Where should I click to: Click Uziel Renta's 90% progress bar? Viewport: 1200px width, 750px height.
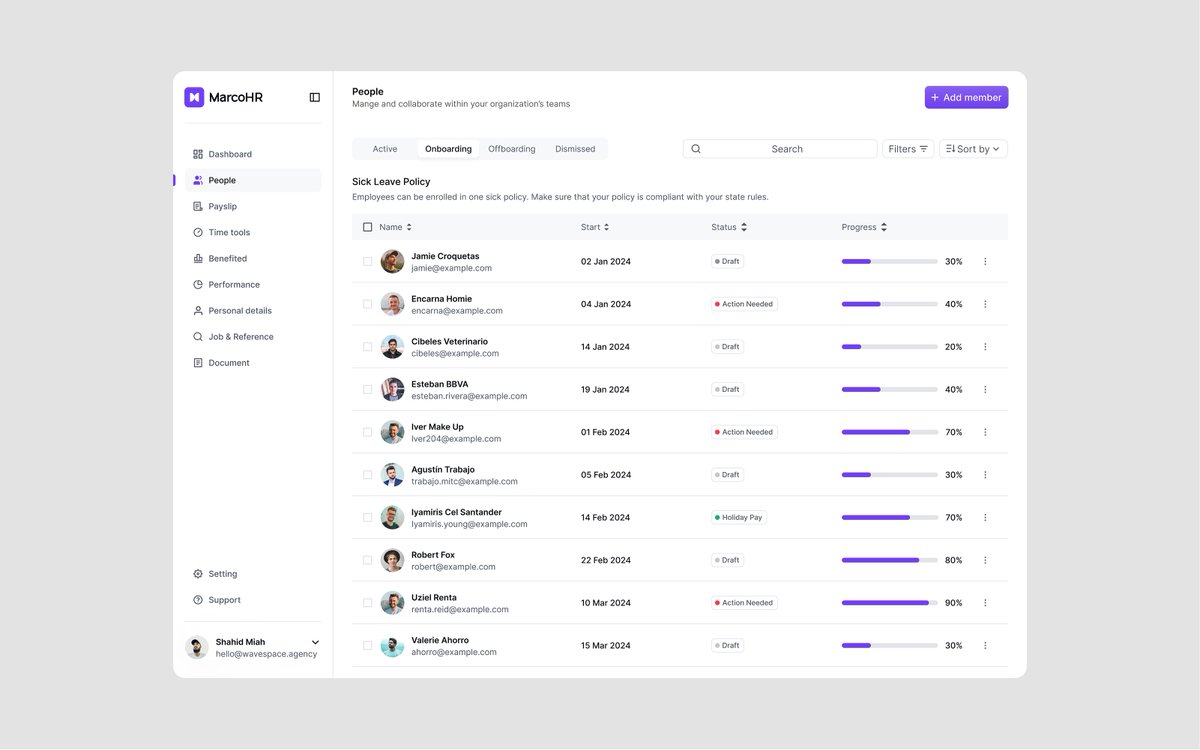pos(889,603)
